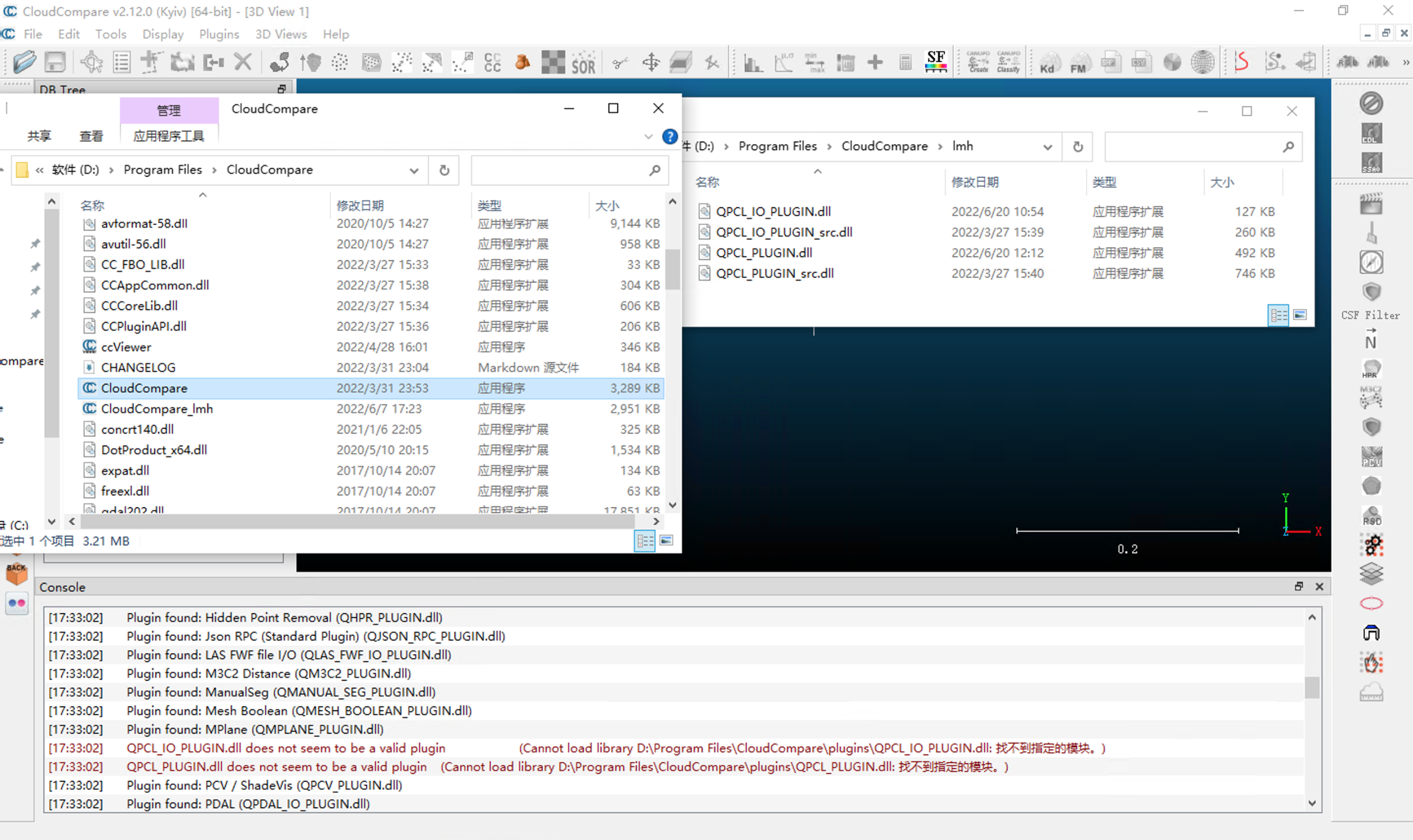Screen dimensions: 1413x840
Task: Expand the toolbar overflow chevron
Action: tap(1405, 62)
